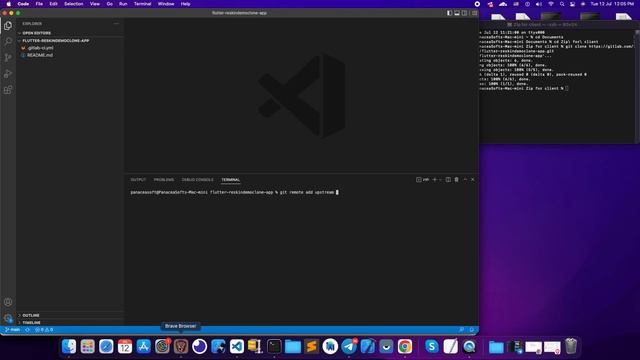
Task: Open Spotlight search in menu bar
Action: (x=562, y=4)
